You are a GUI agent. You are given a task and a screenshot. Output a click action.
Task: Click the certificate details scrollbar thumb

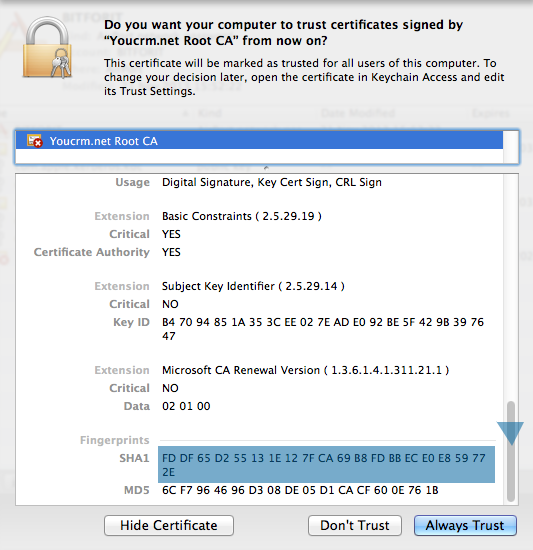511,451
